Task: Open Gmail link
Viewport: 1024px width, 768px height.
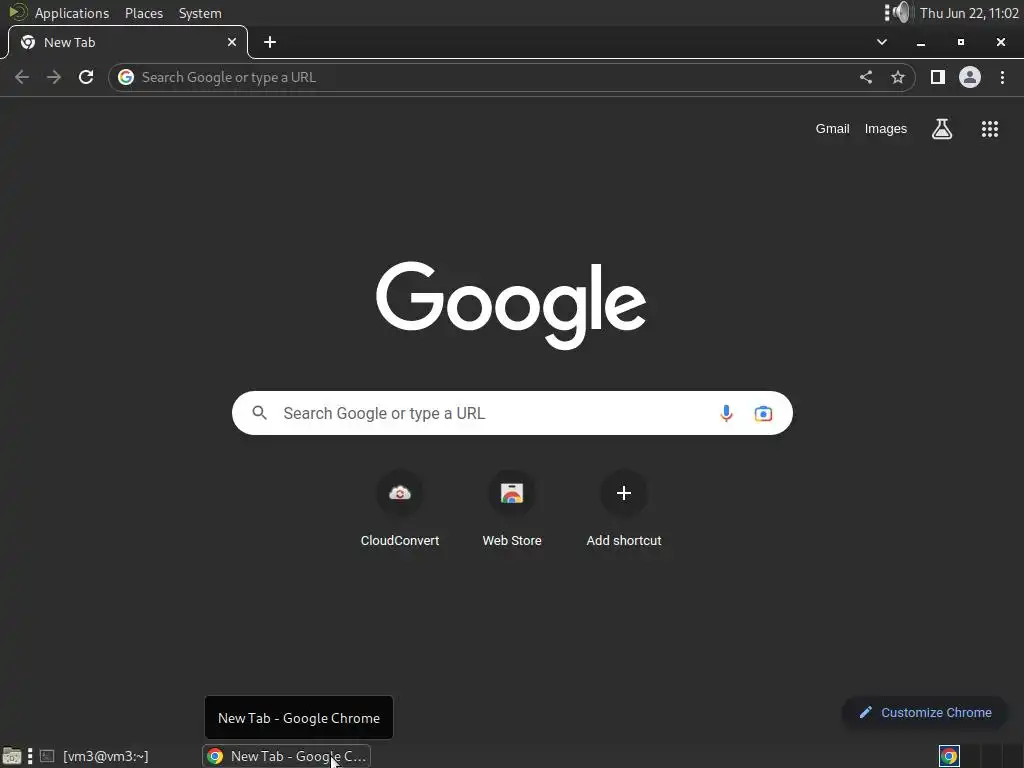Action: click(x=832, y=129)
